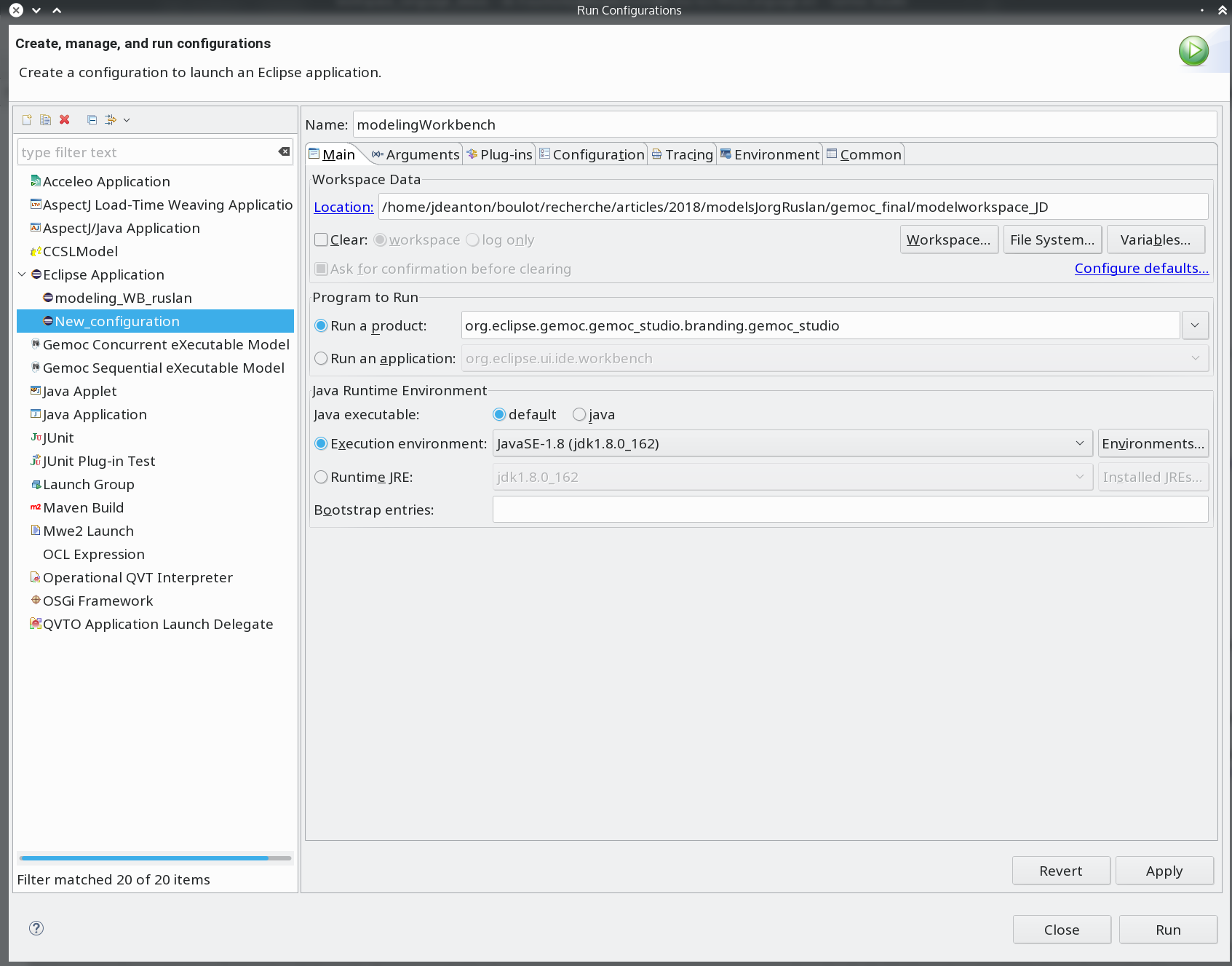Choose default Java executable radio
Image resolution: width=1232 pixels, height=966 pixels.
coord(499,414)
